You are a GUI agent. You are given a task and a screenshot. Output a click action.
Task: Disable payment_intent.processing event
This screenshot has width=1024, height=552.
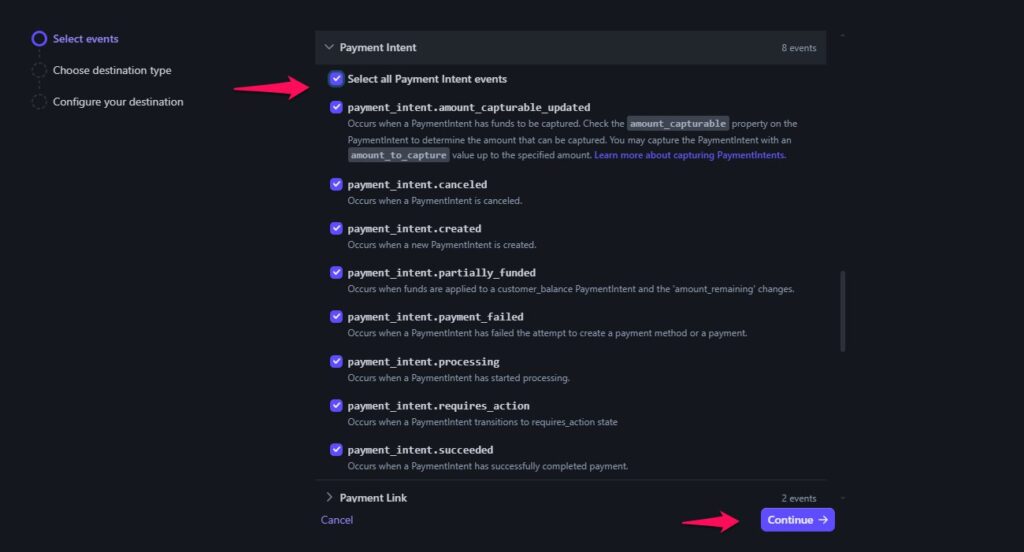click(x=336, y=361)
